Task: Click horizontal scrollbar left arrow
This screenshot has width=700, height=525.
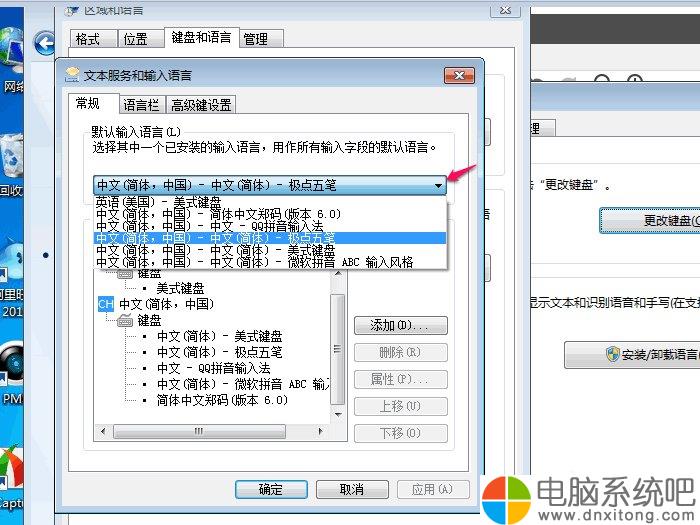Action: [x=103, y=431]
